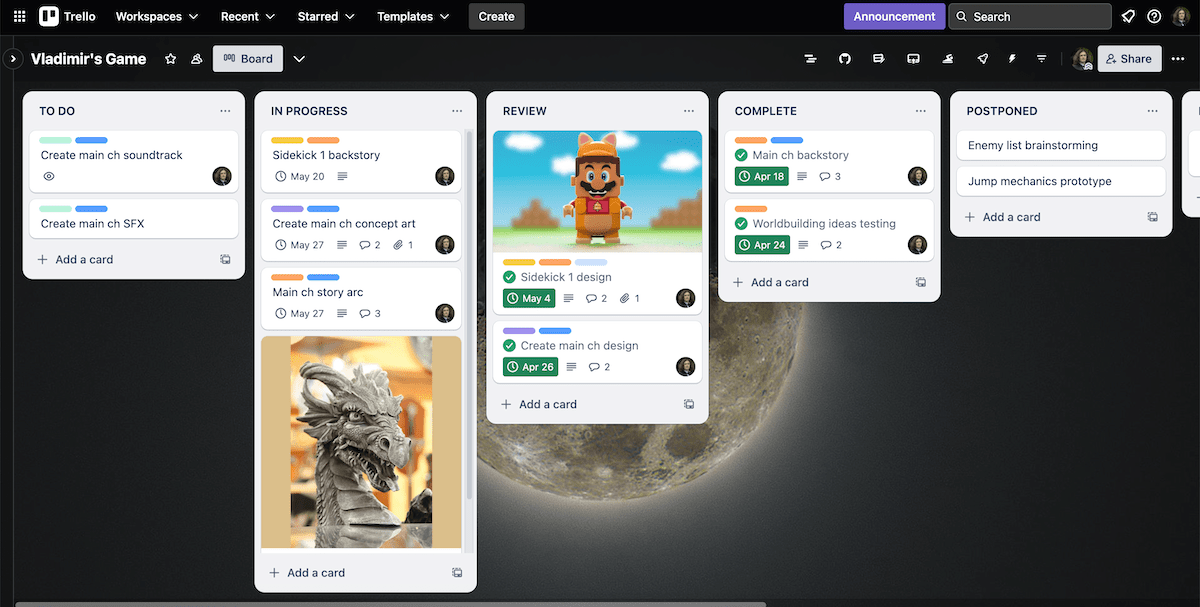Click the notifications bell icon
Screen dimensions: 1200x607
pyautogui.click(x=1128, y=16)
